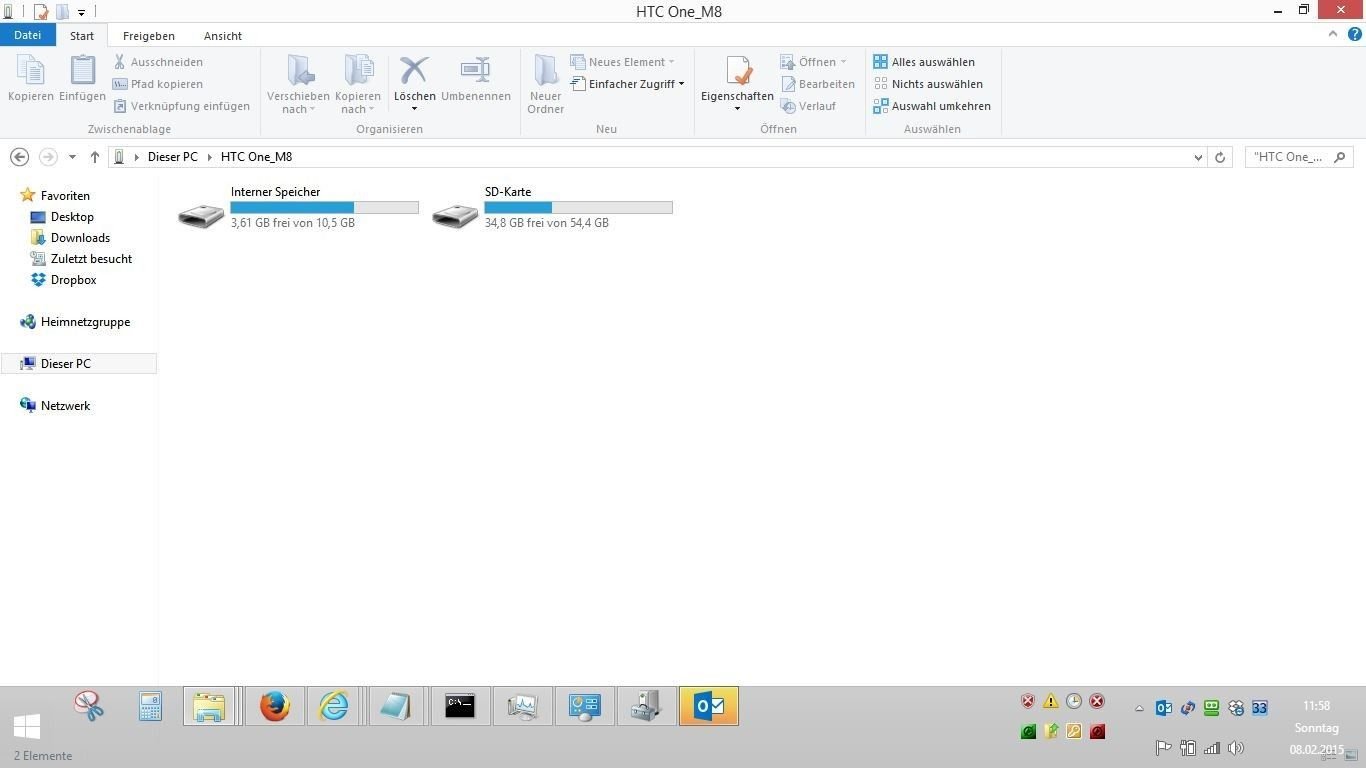Switch to the Freigeben tab

tap(149, 36)
